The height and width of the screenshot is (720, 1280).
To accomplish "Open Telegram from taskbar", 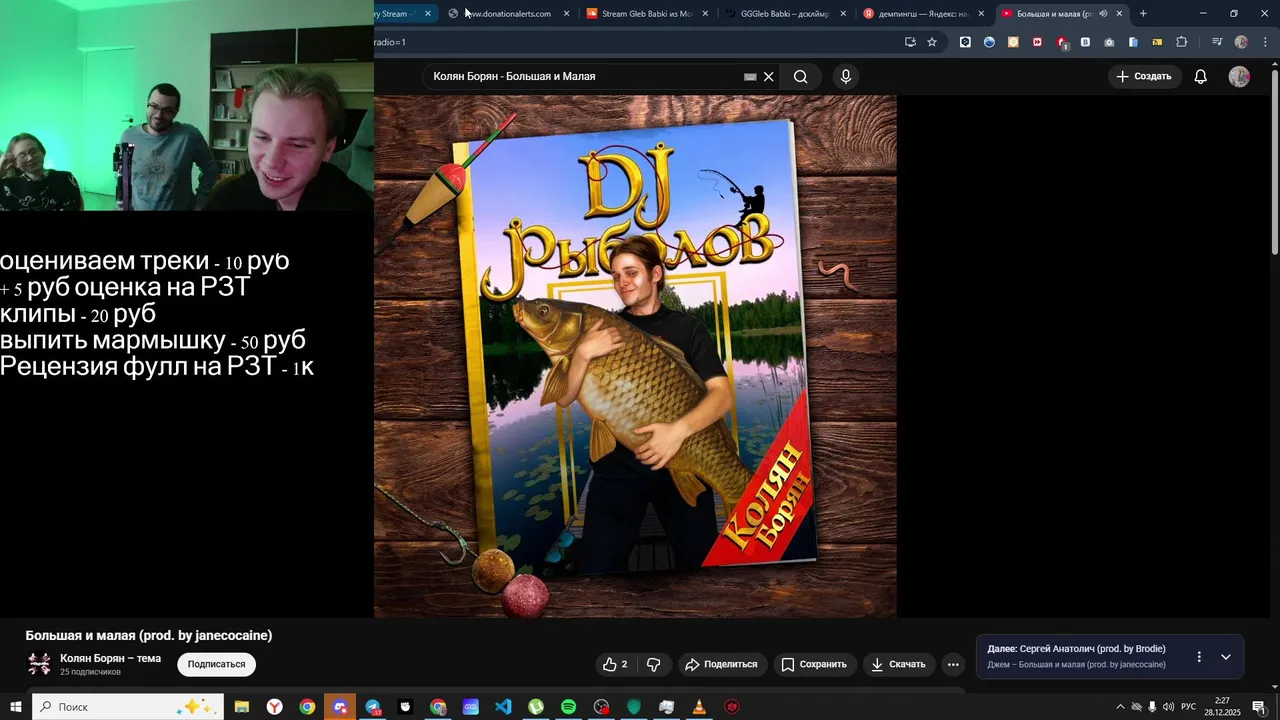I will tap(372, 707).
